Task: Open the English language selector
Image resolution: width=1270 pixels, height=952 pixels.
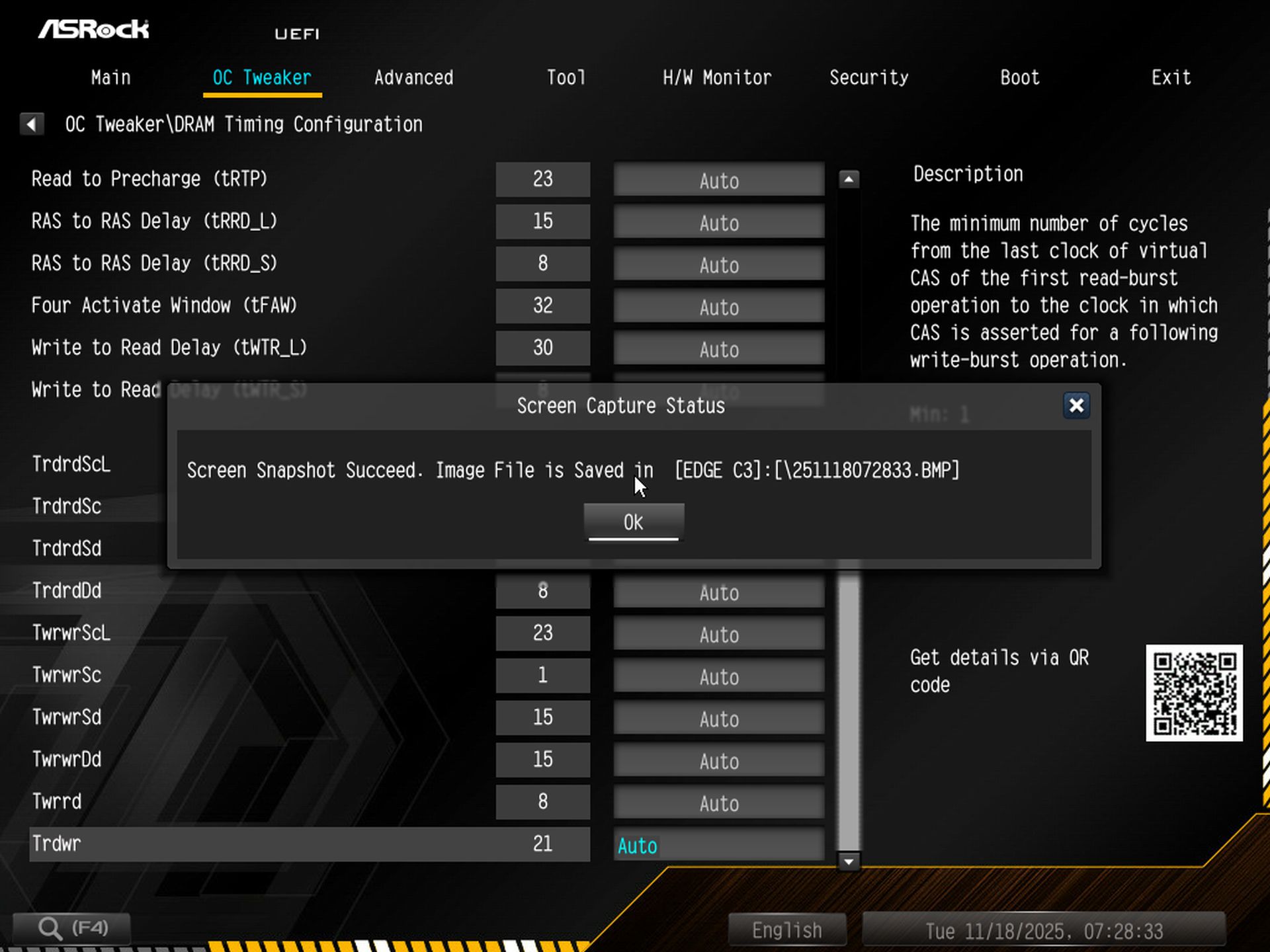Action: pyautogui.click(x=786, y=930)
